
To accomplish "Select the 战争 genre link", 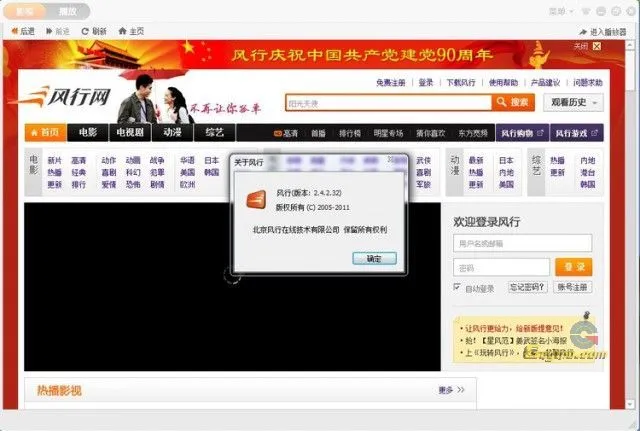I will (x=157, y=160).
